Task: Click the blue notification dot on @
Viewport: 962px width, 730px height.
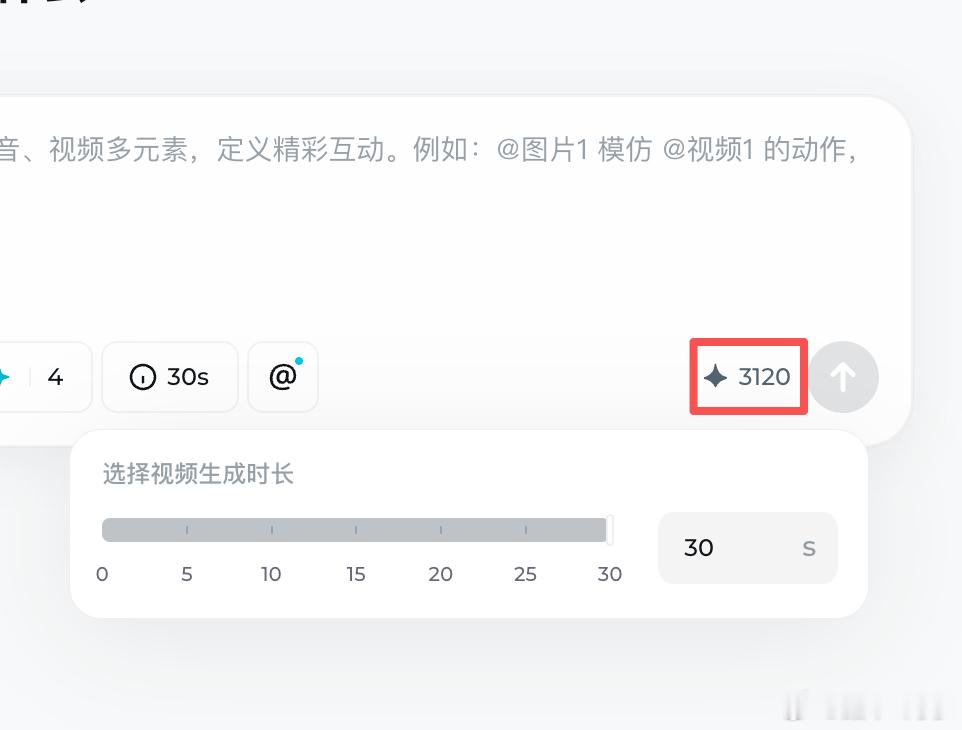Action: click(x=299, y=361)
